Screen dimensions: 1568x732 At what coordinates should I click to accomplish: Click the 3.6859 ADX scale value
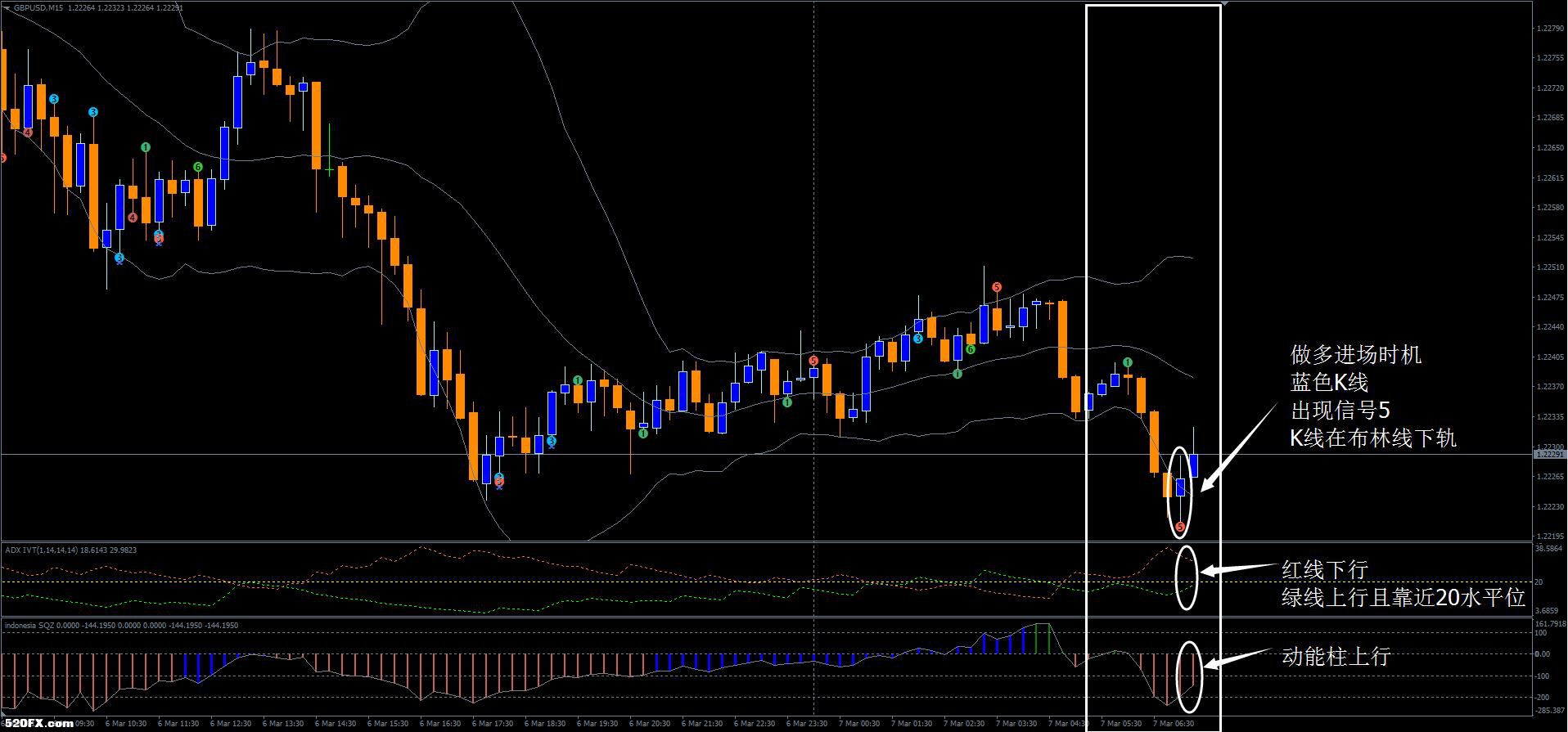click(x=1547, y=611)
